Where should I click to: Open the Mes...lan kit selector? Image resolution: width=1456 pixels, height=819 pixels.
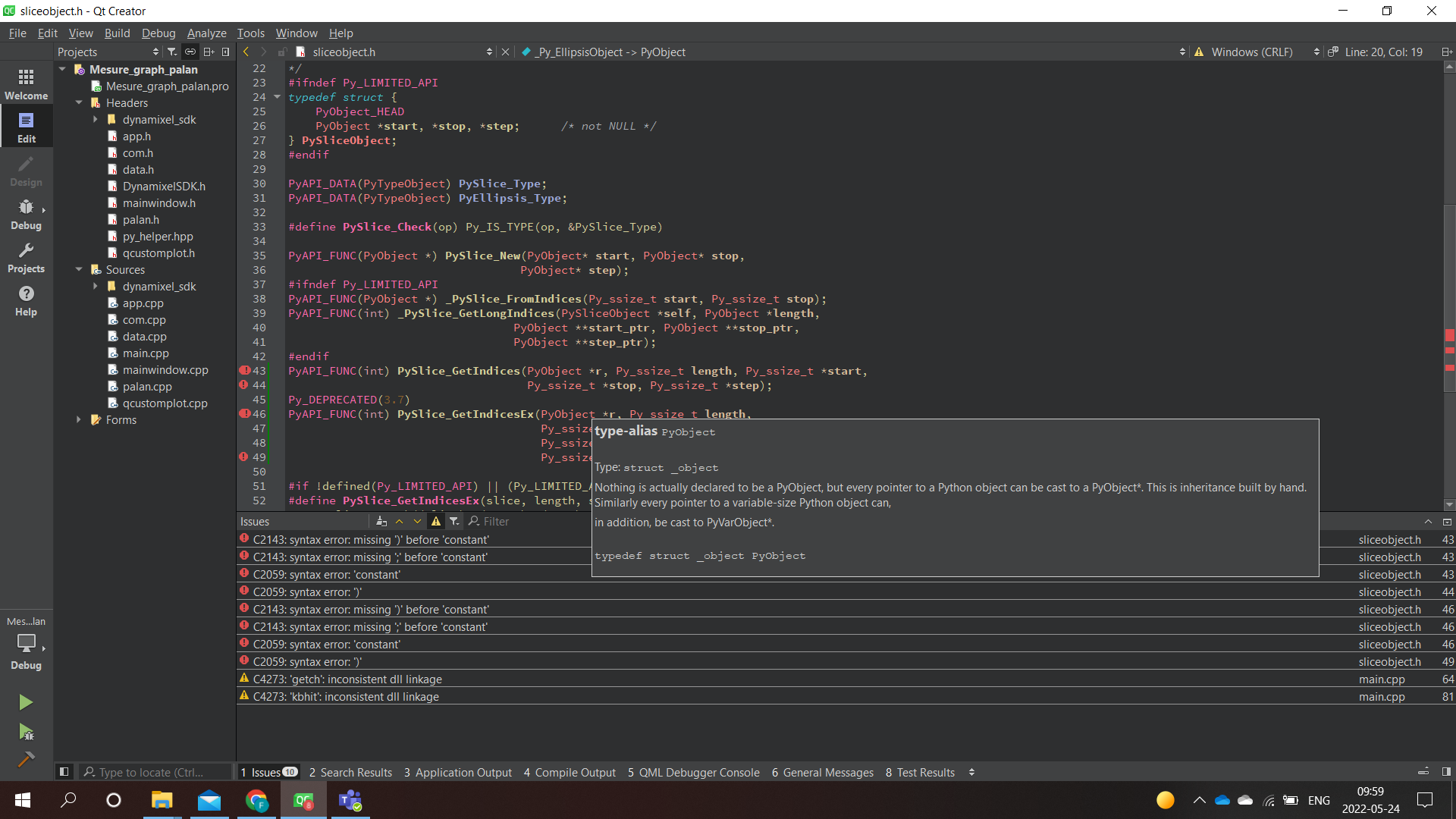coord(26,642)
